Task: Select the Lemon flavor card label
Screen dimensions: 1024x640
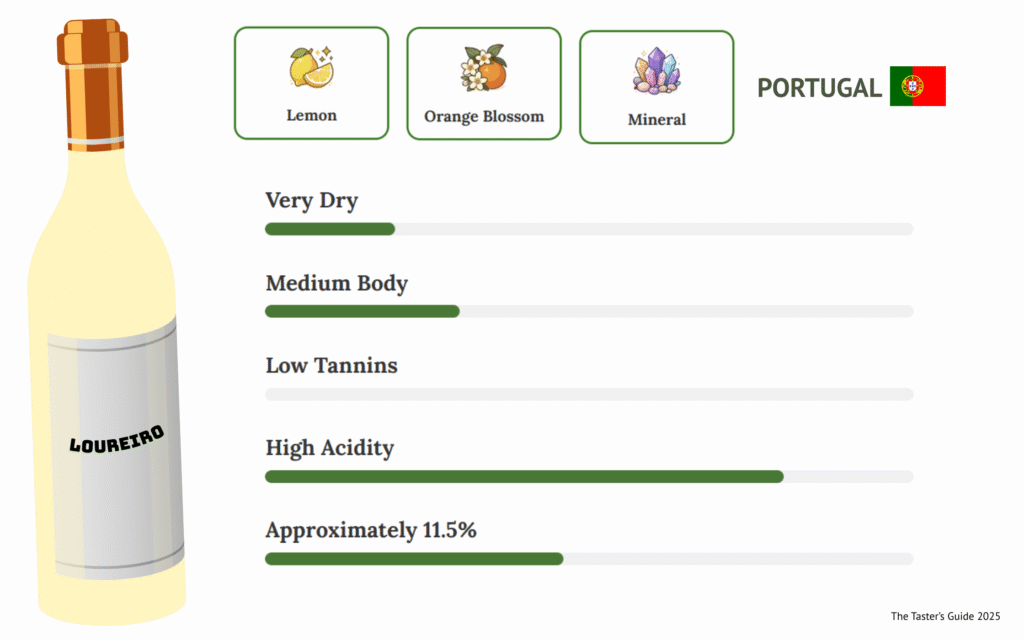Action: point(311,115)
